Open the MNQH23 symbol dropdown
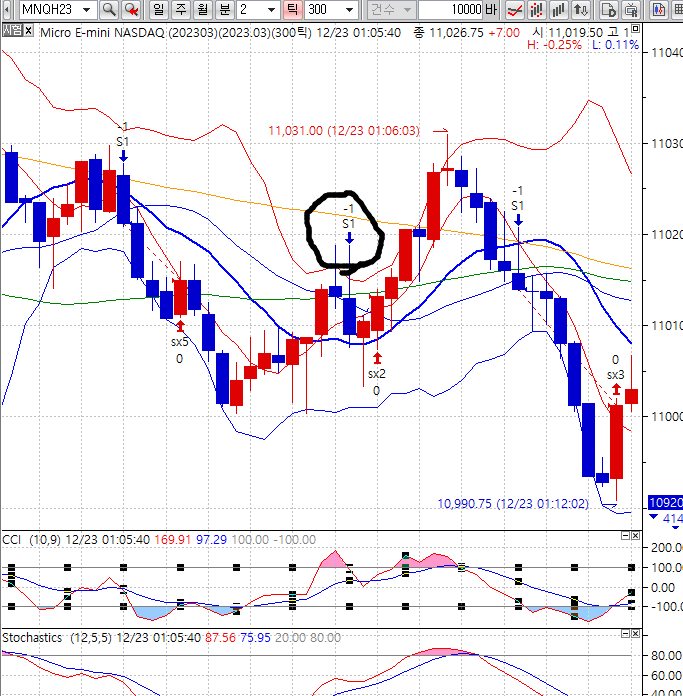Screen dimensions: 683x696 coord(86,10)
